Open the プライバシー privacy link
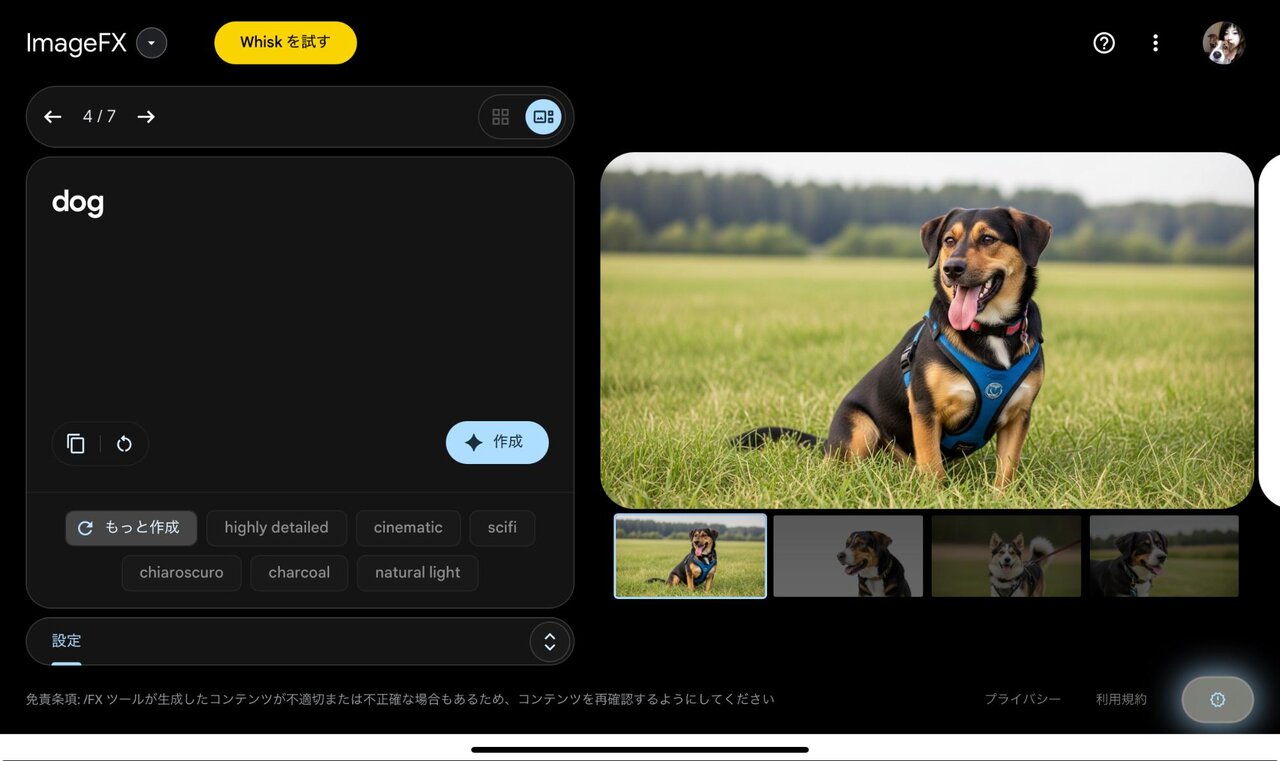Image resolution: width=1280 pixels, height=761 pixels. (1022, 700)
